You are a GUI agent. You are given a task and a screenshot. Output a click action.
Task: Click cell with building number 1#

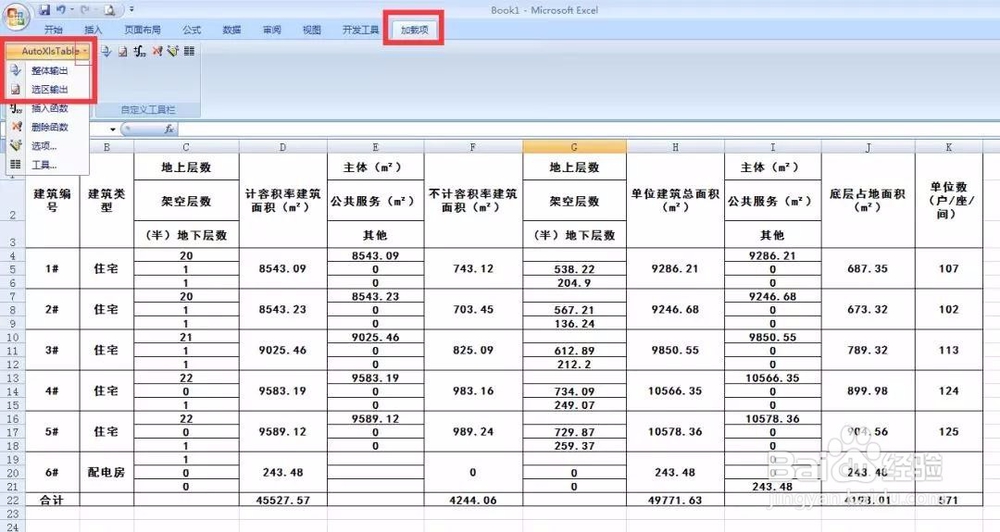(x=52, y=269)
